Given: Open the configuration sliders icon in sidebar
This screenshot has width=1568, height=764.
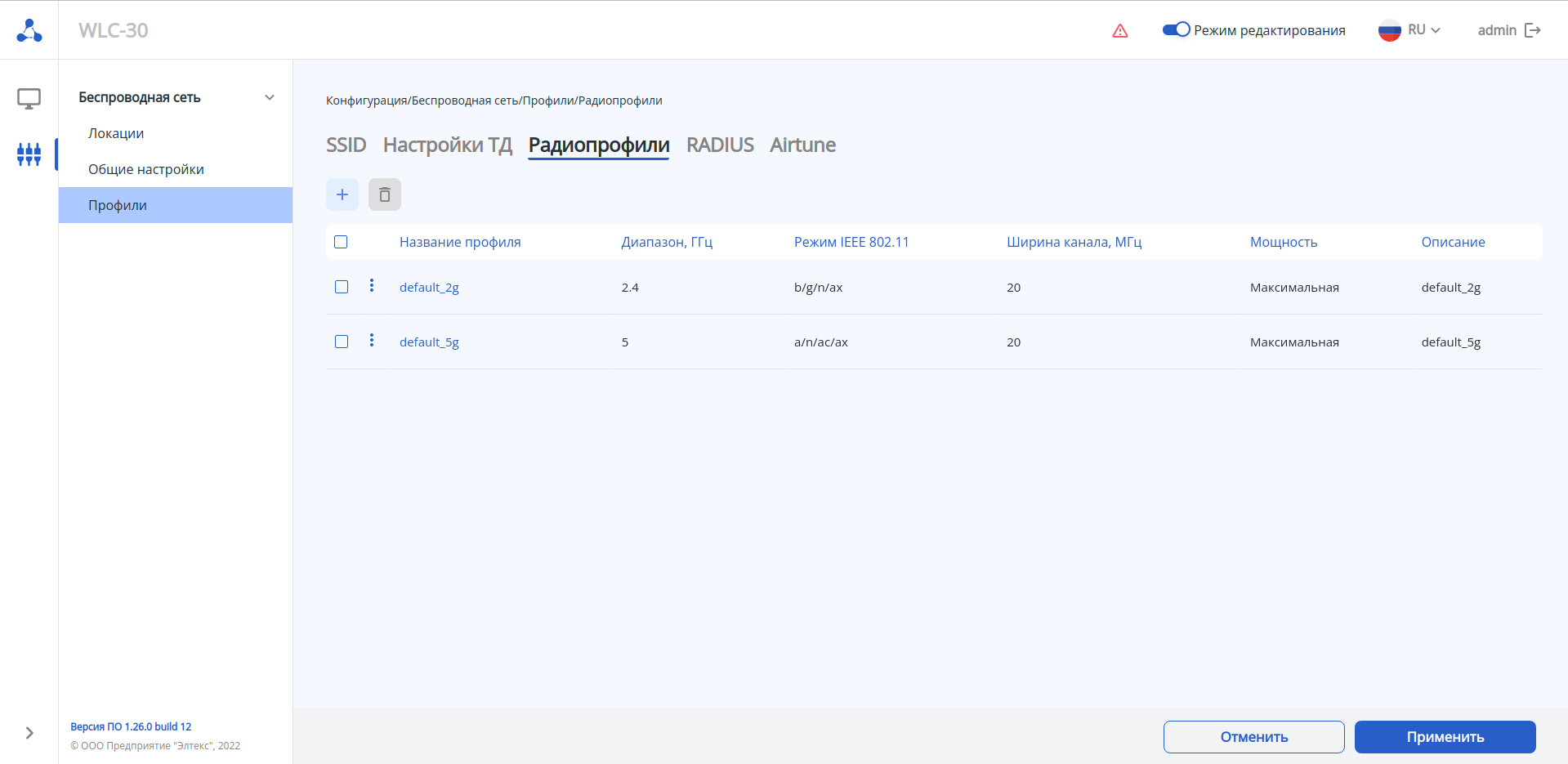Looking at the screenshot, I should coord(29,154).
